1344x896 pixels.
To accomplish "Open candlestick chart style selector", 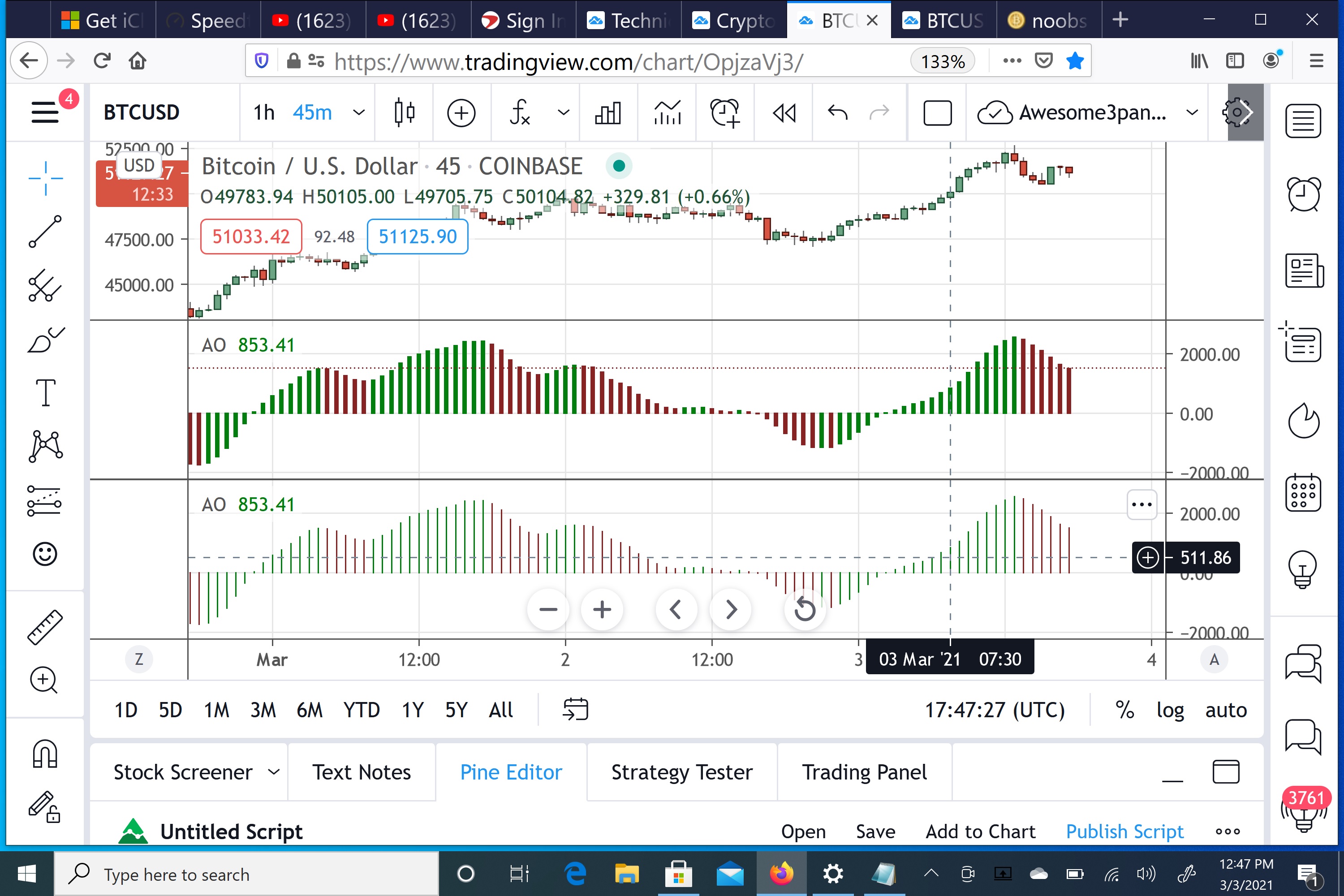I will 405,112.
